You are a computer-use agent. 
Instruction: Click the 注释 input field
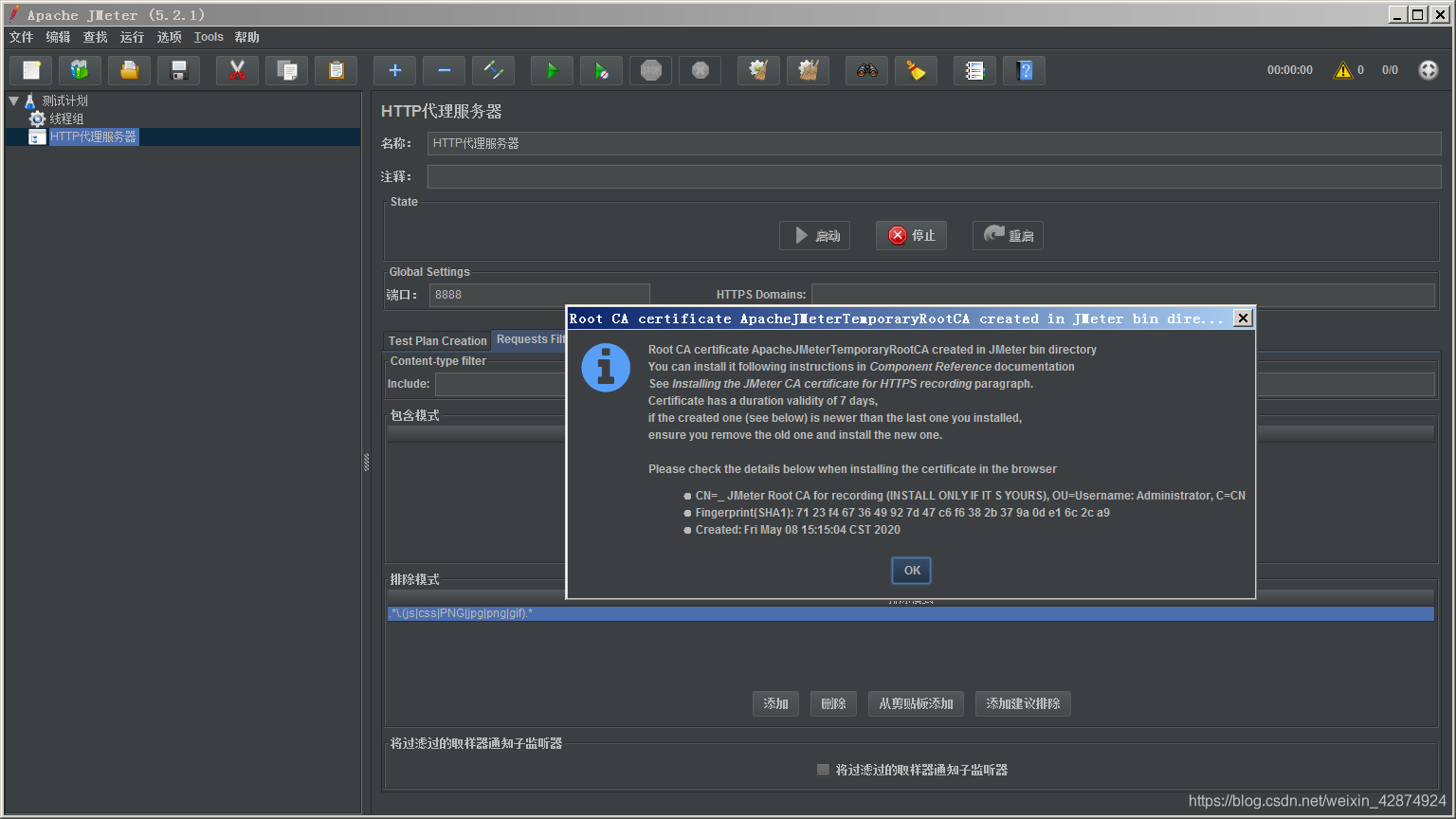(934, 176)
